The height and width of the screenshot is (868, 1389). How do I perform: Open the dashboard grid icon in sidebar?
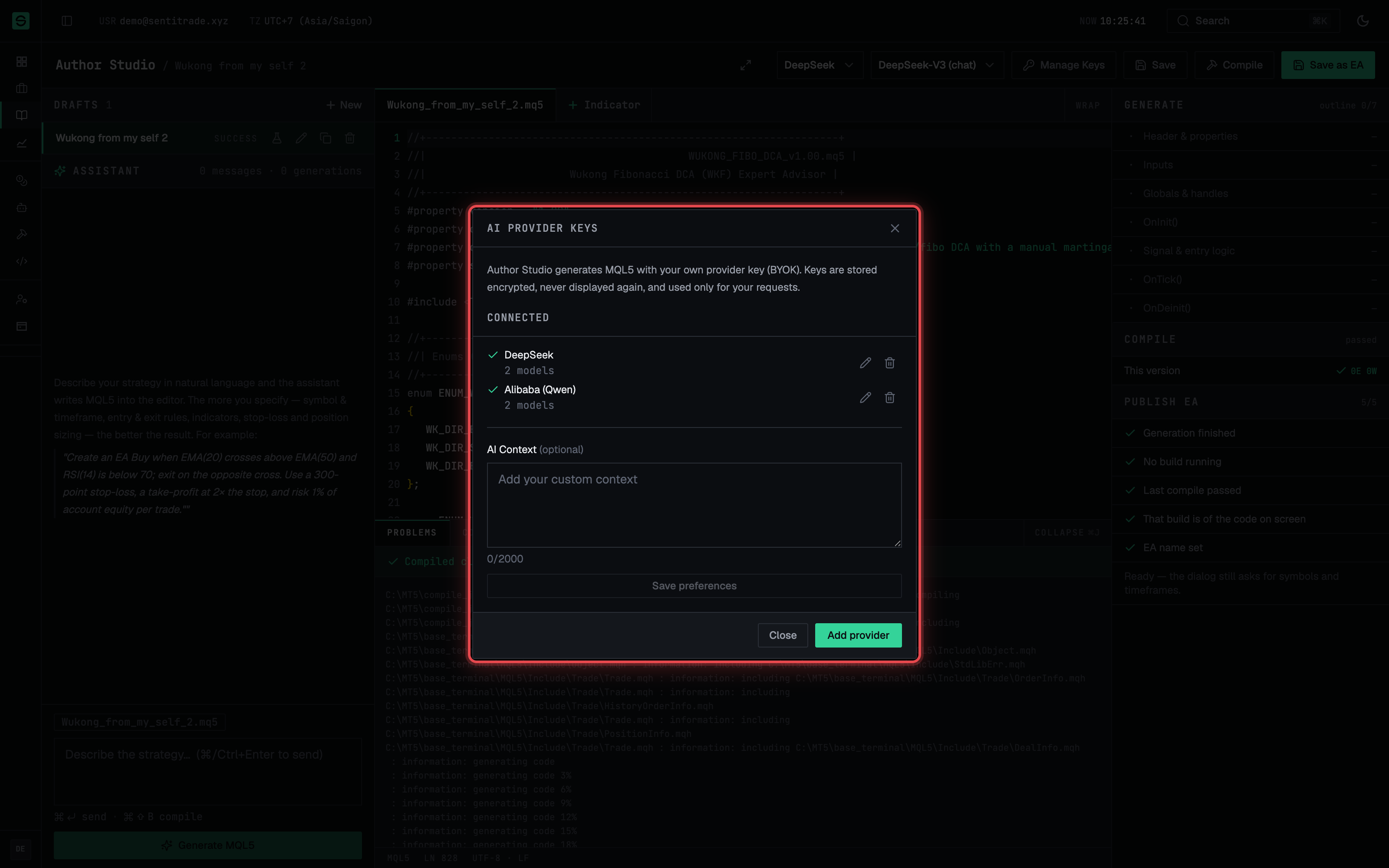pos(22,62)
